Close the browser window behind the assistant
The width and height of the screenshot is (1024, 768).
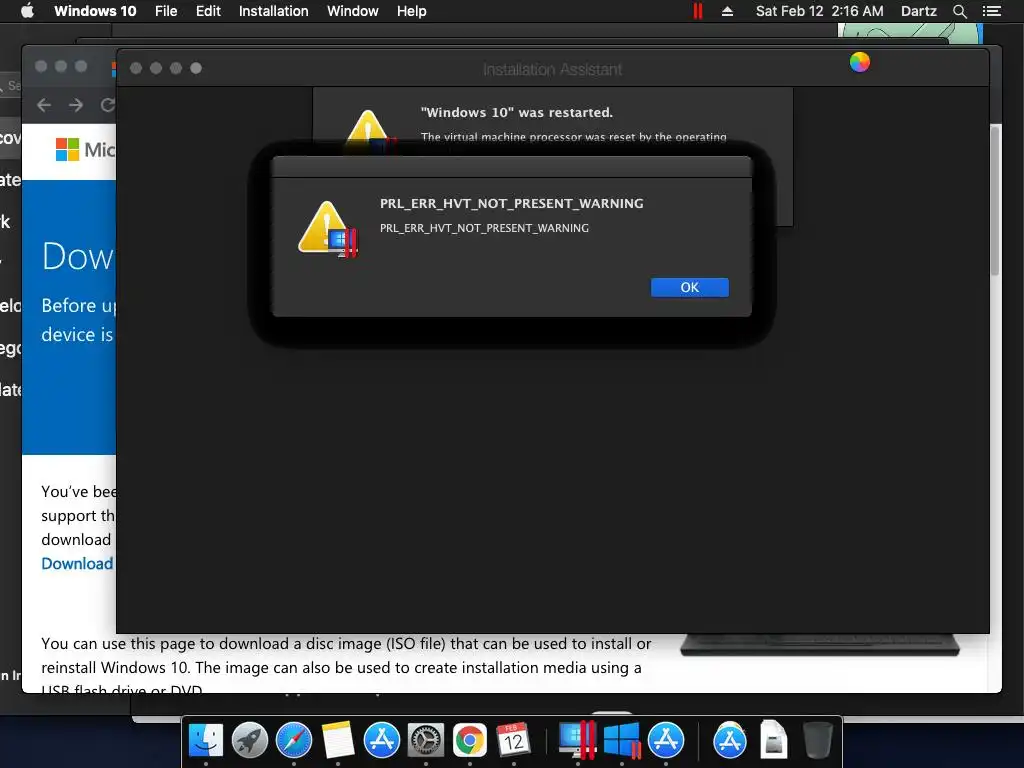(x=40, y=66)
